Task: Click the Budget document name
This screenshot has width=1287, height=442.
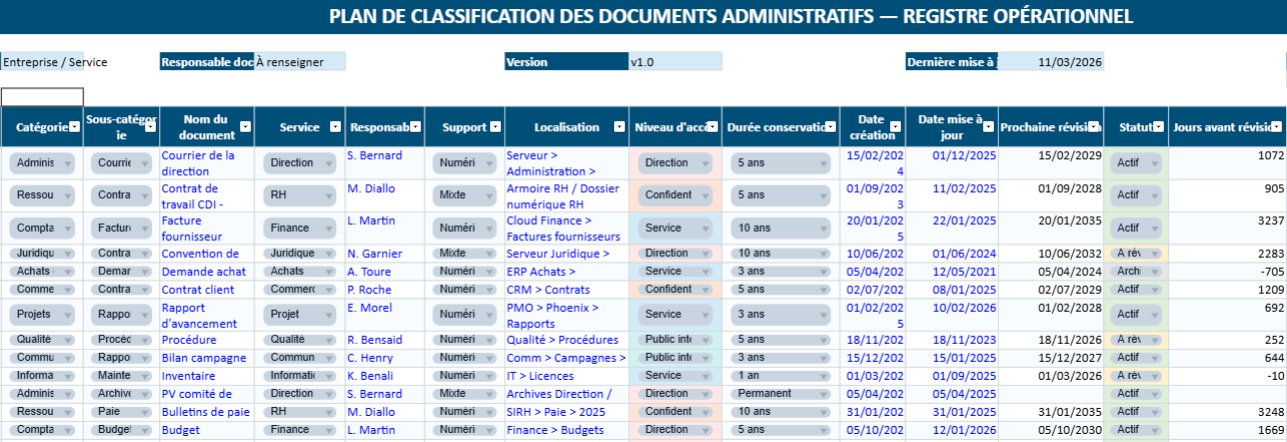Action: 182,430
